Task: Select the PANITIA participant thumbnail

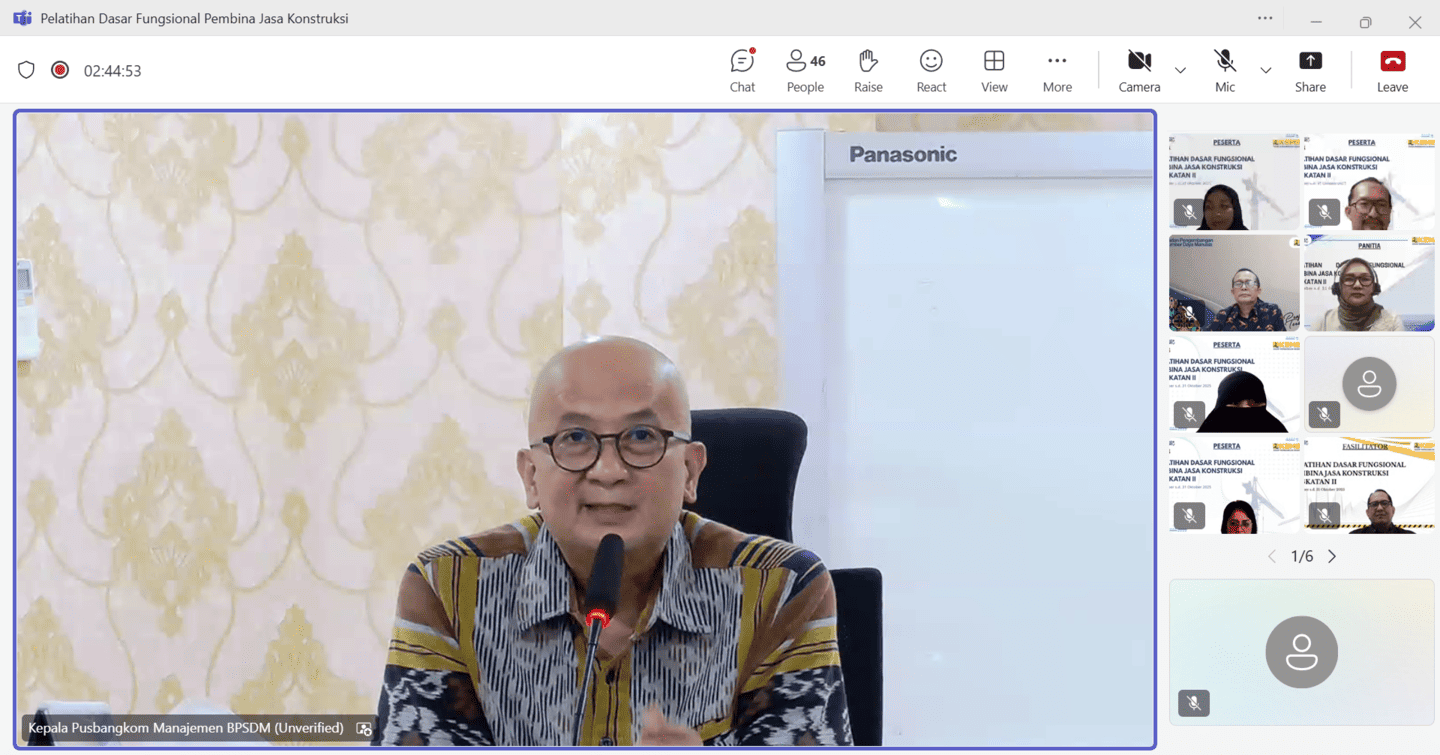Action: 1369,283
